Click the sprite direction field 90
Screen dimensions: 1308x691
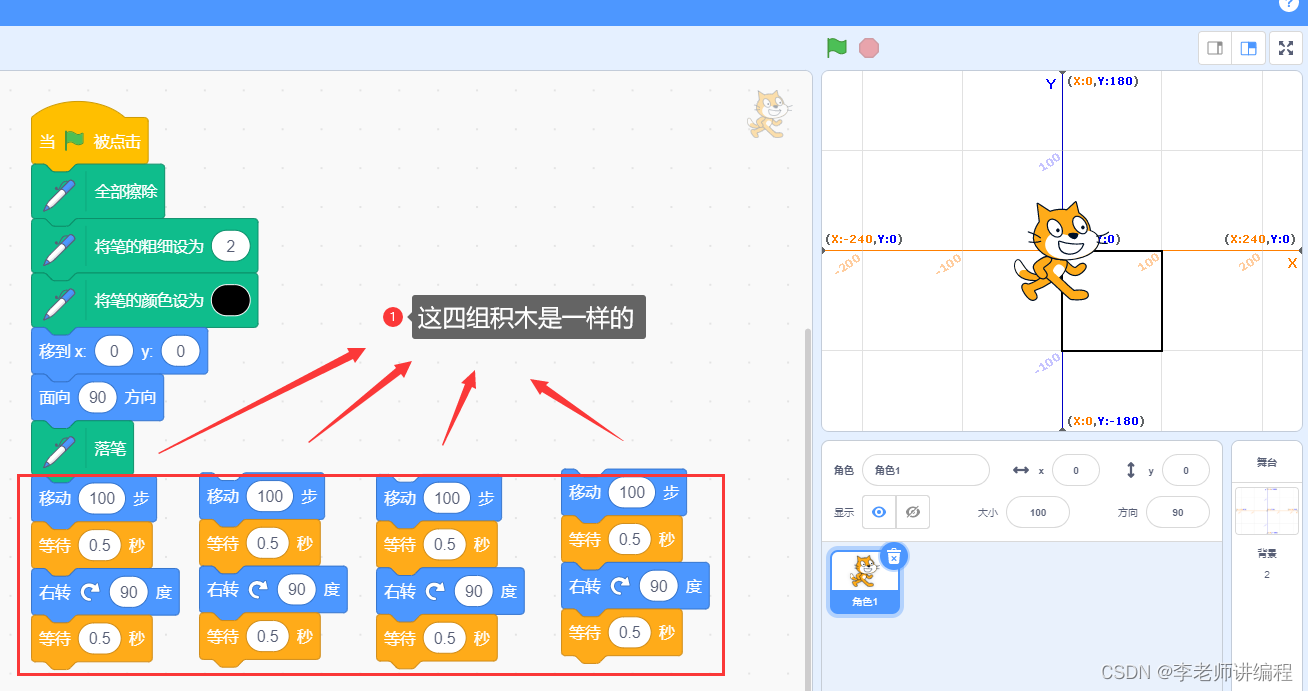(x=1177, y=512)
